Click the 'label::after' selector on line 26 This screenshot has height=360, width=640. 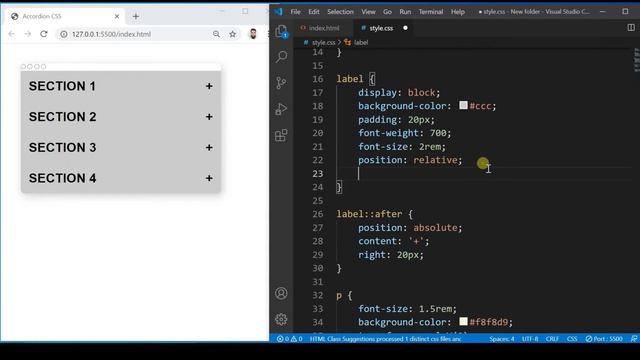369,214
